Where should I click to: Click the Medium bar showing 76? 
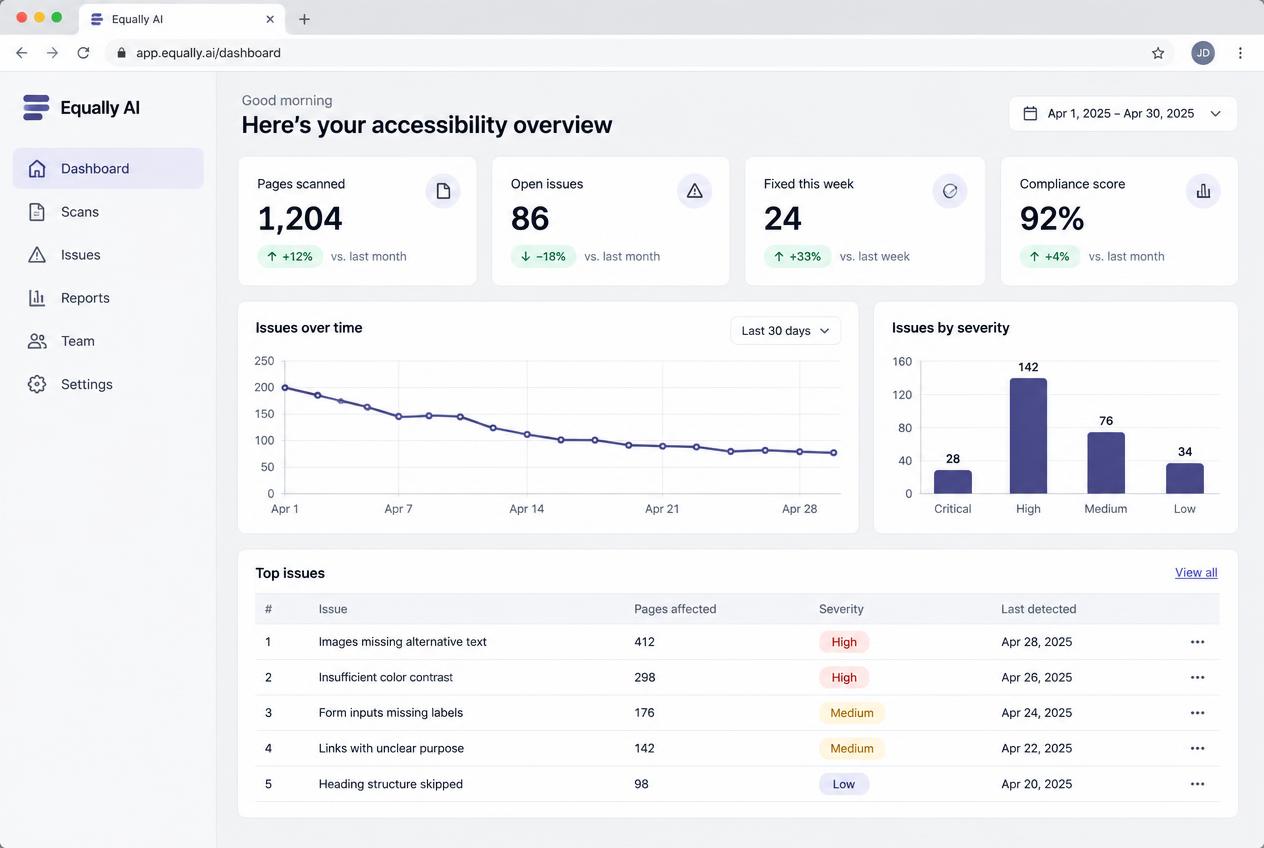[1106, 463]
